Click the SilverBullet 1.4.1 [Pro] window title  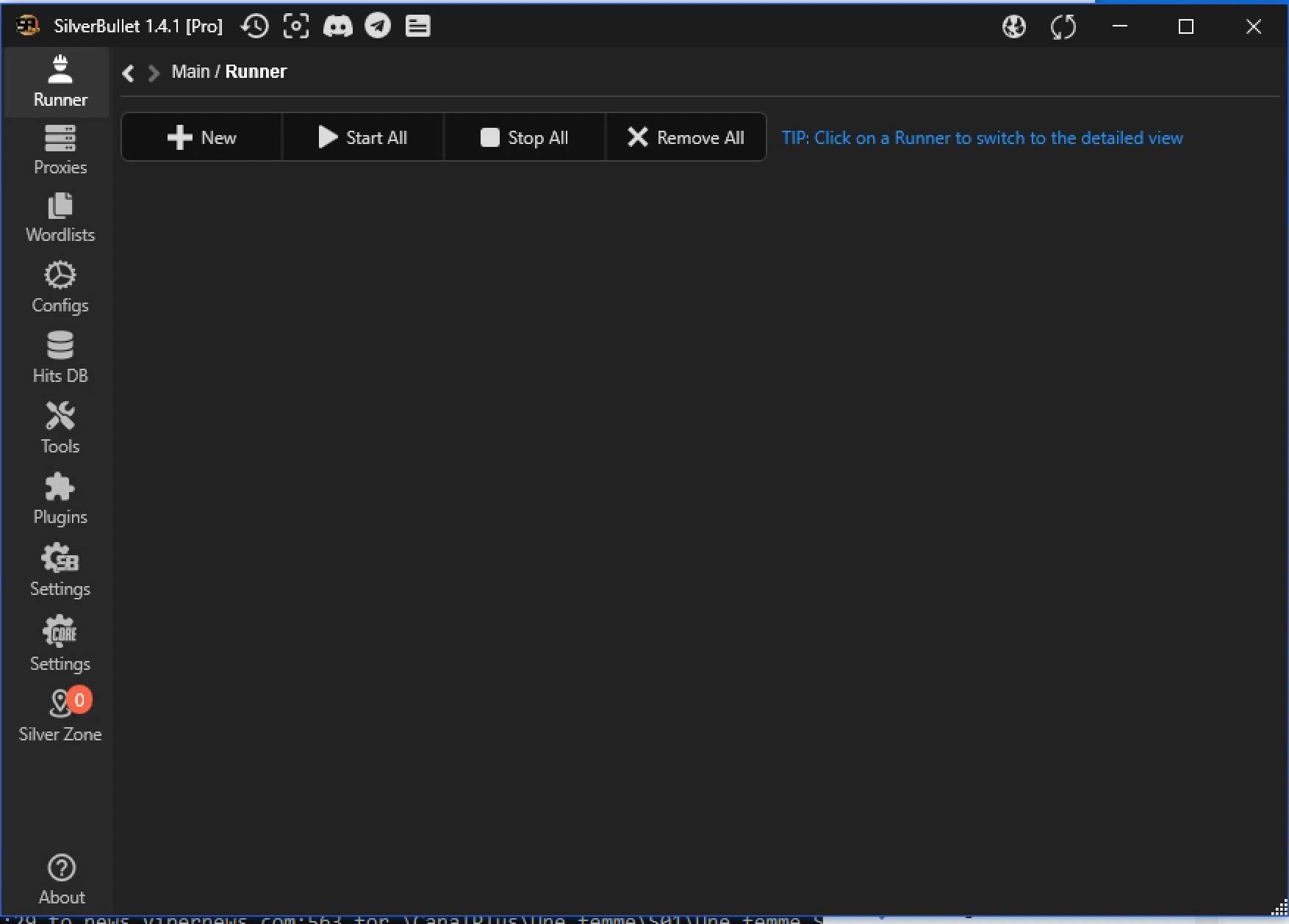point(138,26)
